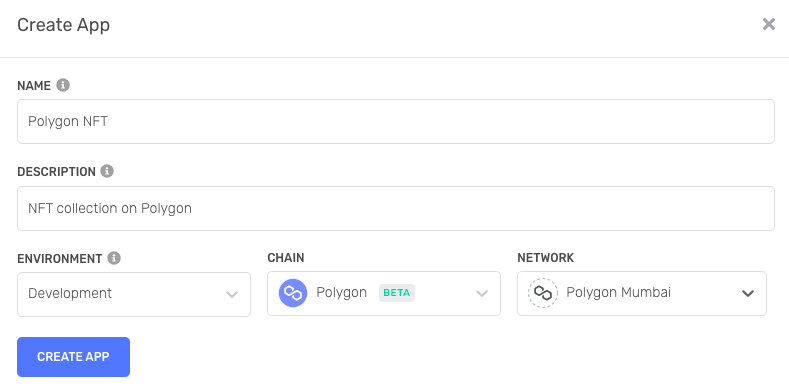Click the info icon next to NAME

(63, 85)
